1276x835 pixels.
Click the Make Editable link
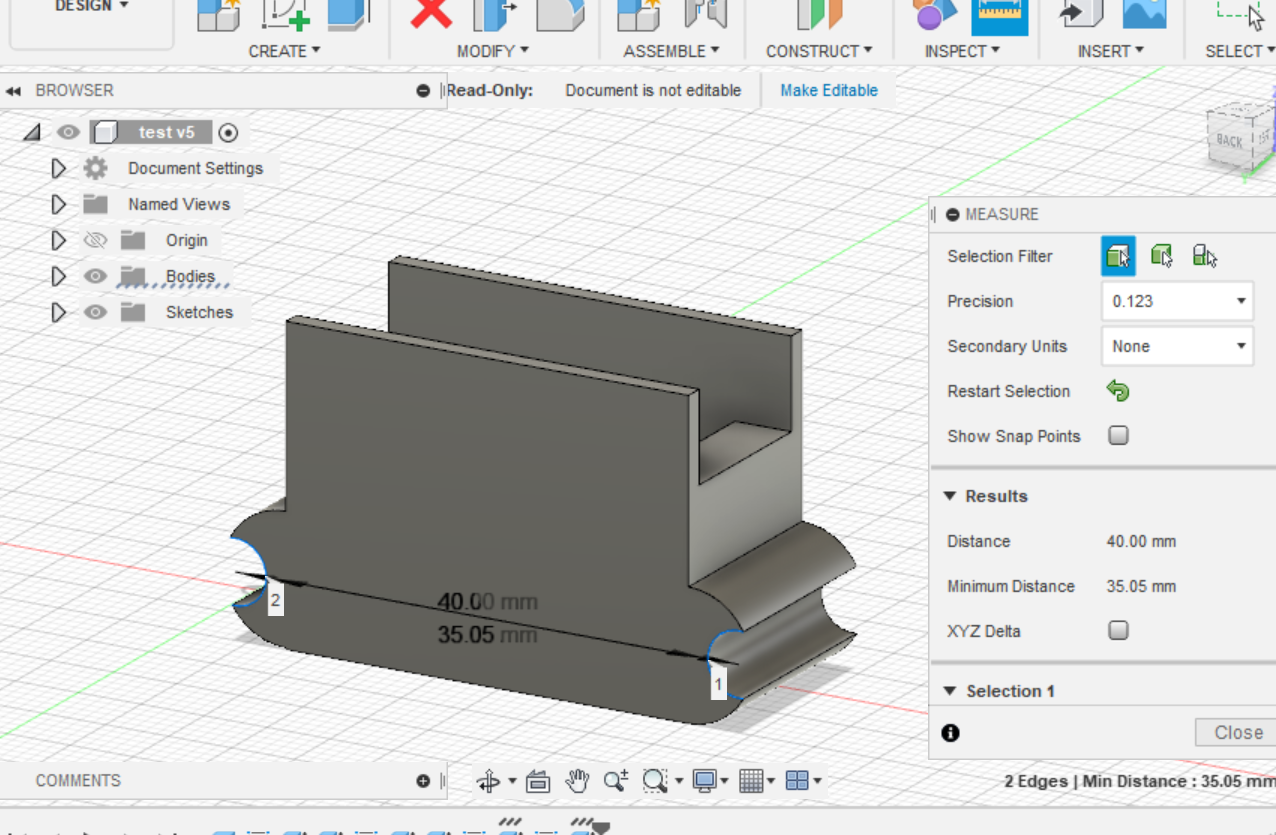tap(828, 90)
